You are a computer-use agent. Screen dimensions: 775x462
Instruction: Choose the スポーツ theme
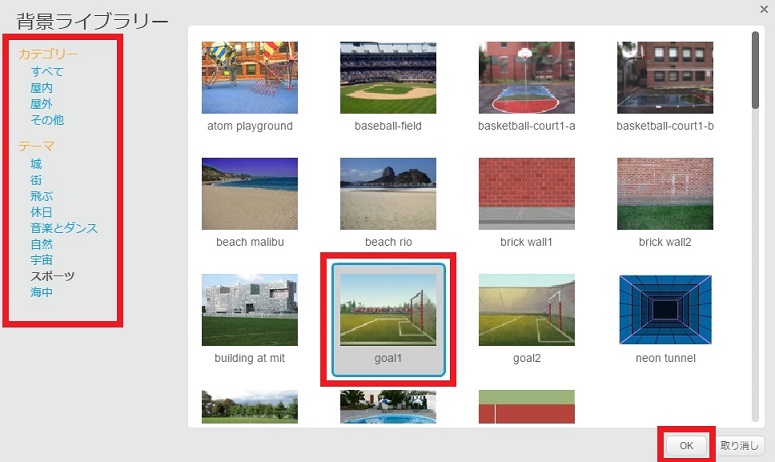tap(53, 276)
